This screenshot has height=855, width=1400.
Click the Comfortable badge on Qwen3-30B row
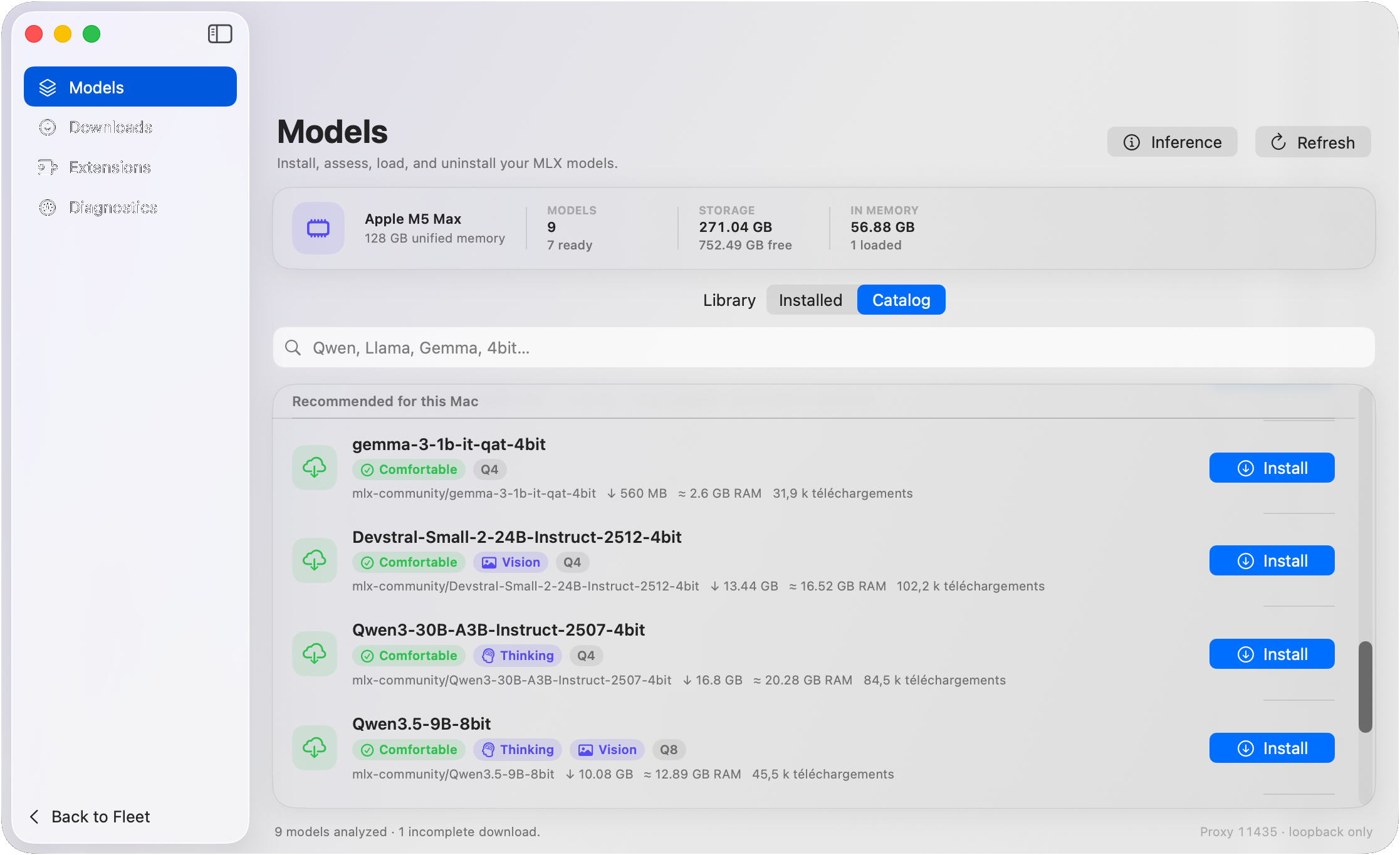pyautogui.click(x=409, y=656)
